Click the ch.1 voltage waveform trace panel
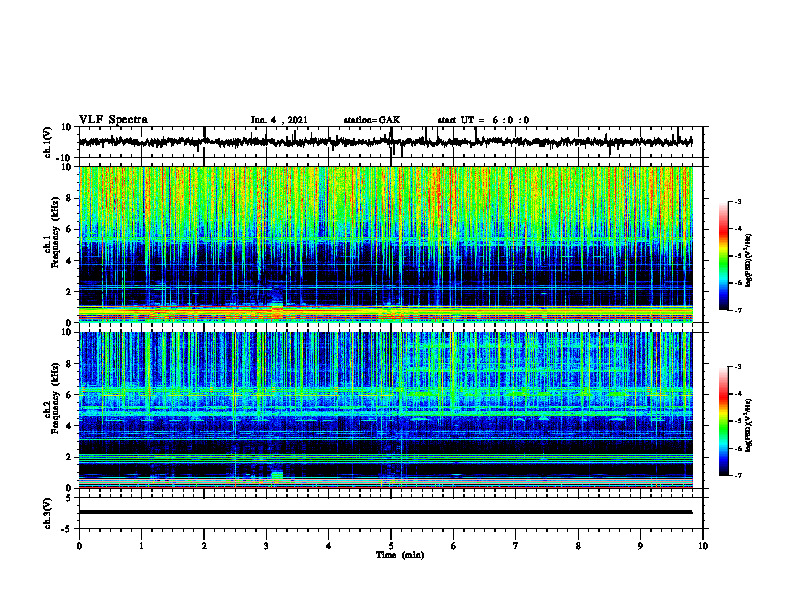This screenshot has width=792, height=612. 391,142
